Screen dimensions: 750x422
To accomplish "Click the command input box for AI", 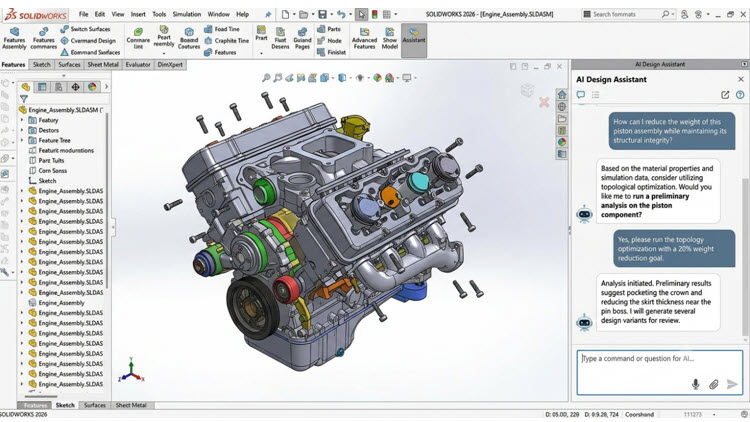I will [x=660, y=373].
